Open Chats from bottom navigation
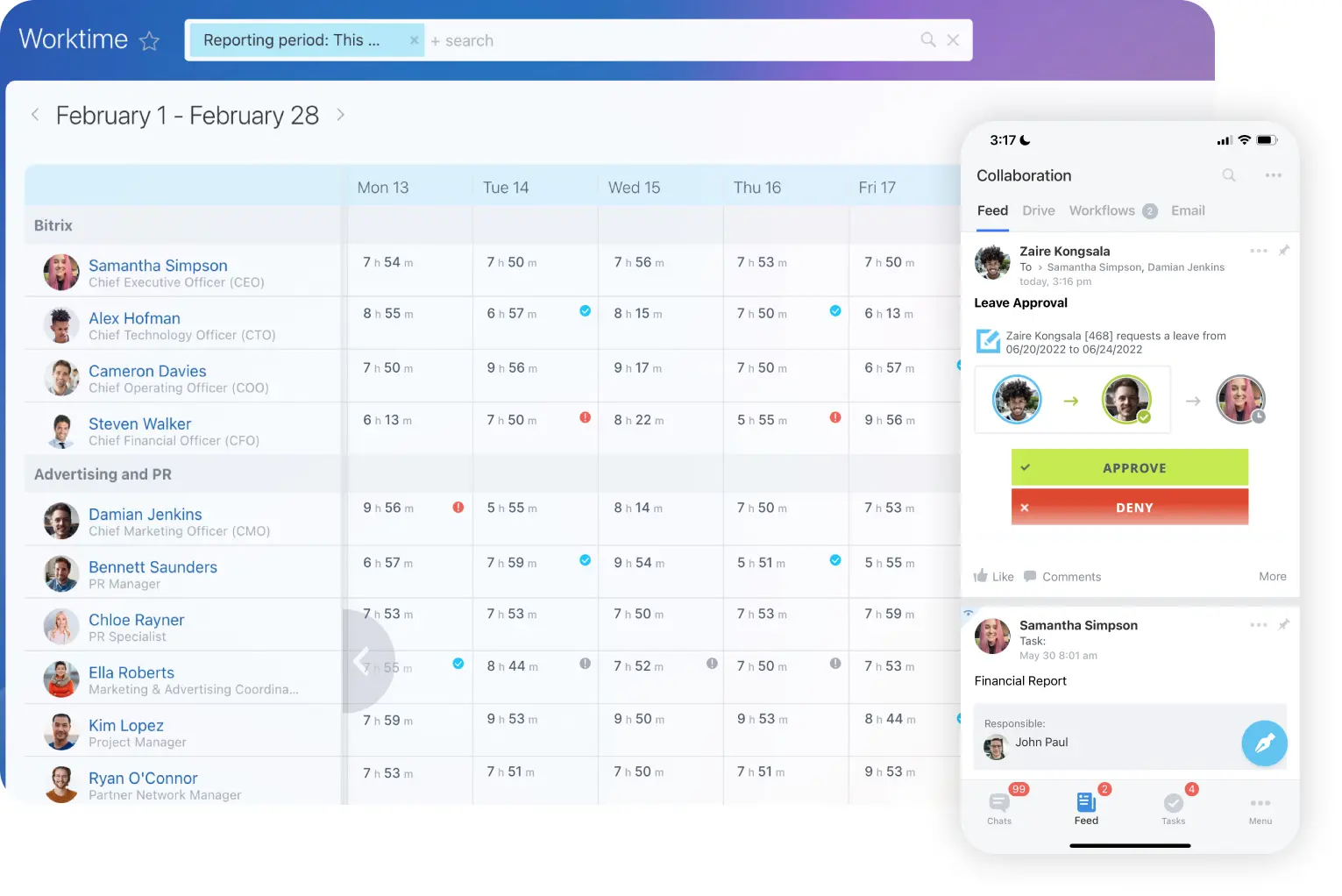 999,808
